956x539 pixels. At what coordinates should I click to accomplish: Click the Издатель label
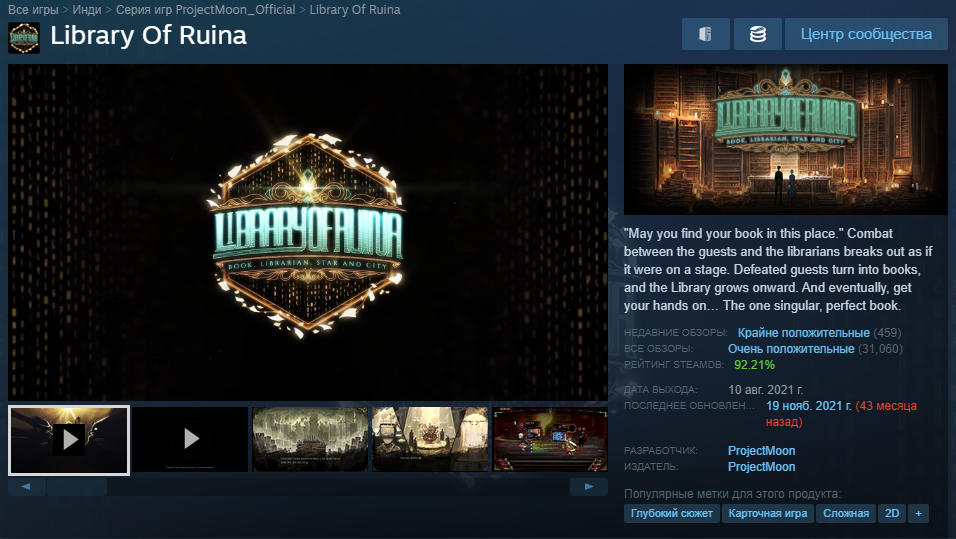coord(651,466)
